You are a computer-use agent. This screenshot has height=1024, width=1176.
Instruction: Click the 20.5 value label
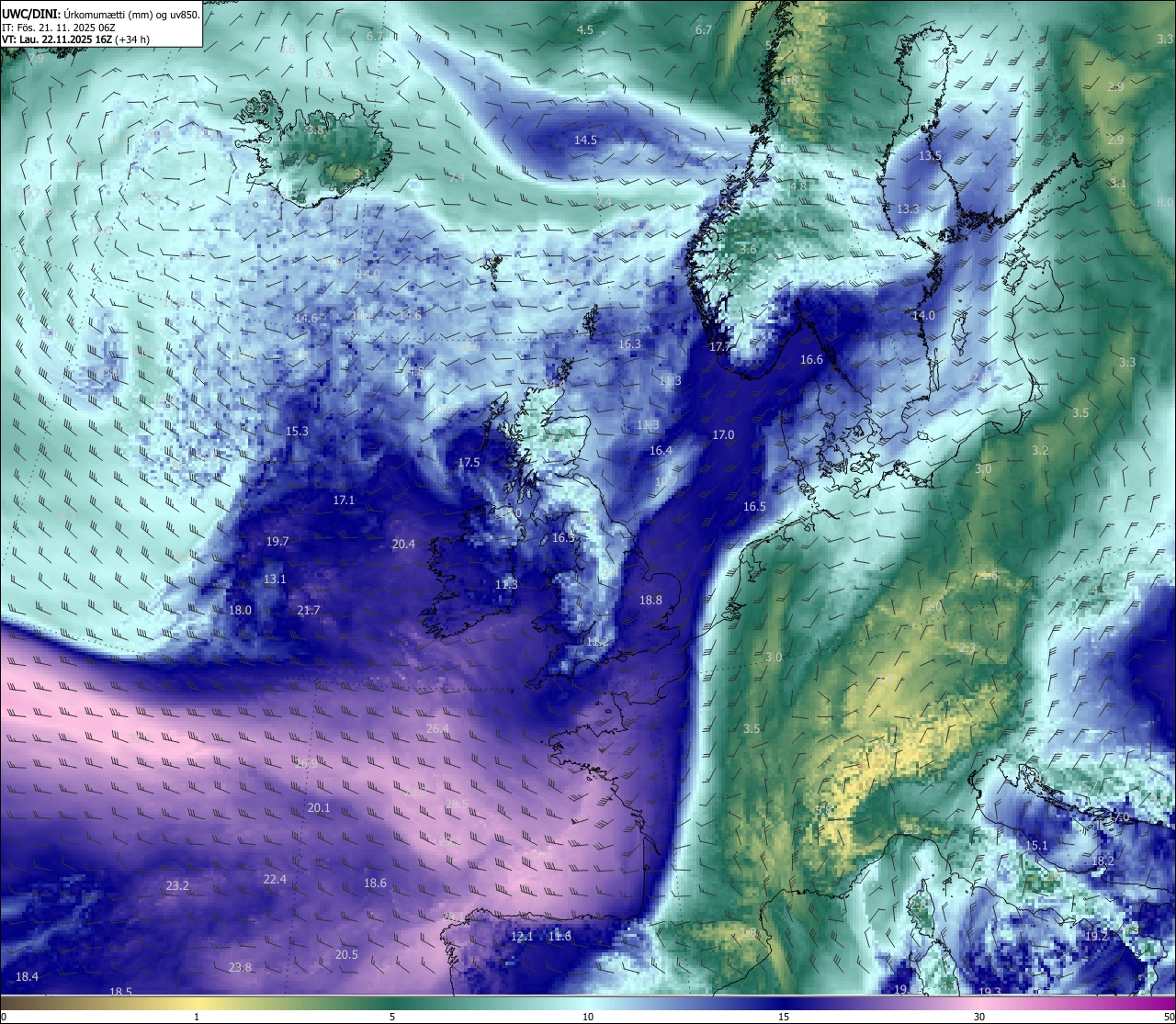(346, 955)
